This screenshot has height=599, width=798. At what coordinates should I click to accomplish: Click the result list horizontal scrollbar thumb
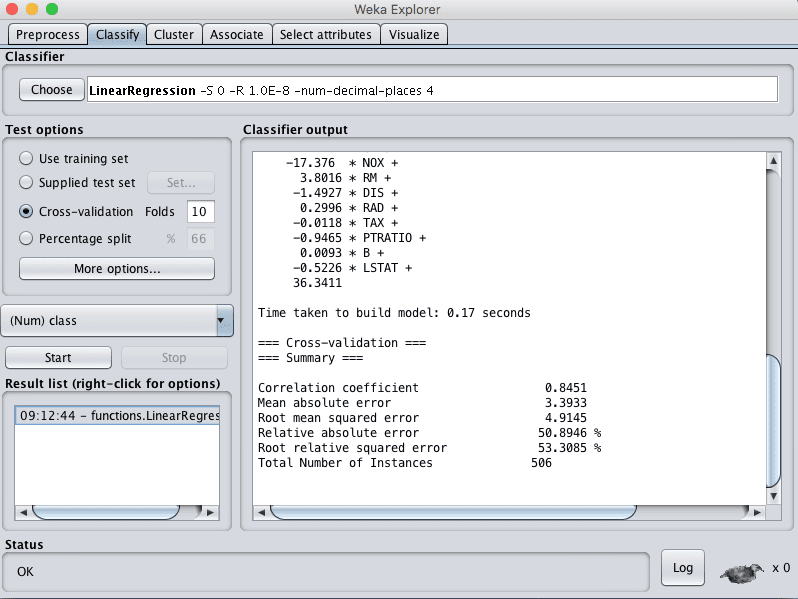[106, 512]
